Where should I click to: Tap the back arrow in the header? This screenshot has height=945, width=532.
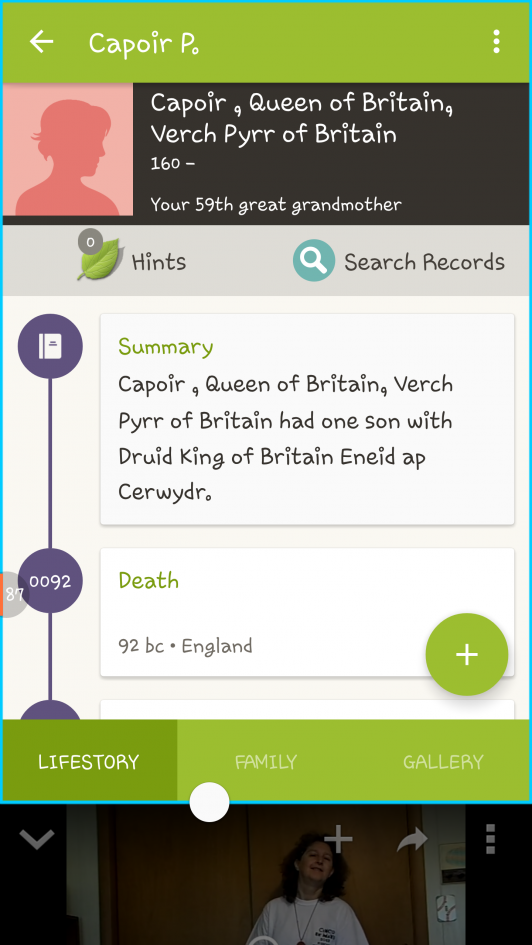tap(42, 42)
